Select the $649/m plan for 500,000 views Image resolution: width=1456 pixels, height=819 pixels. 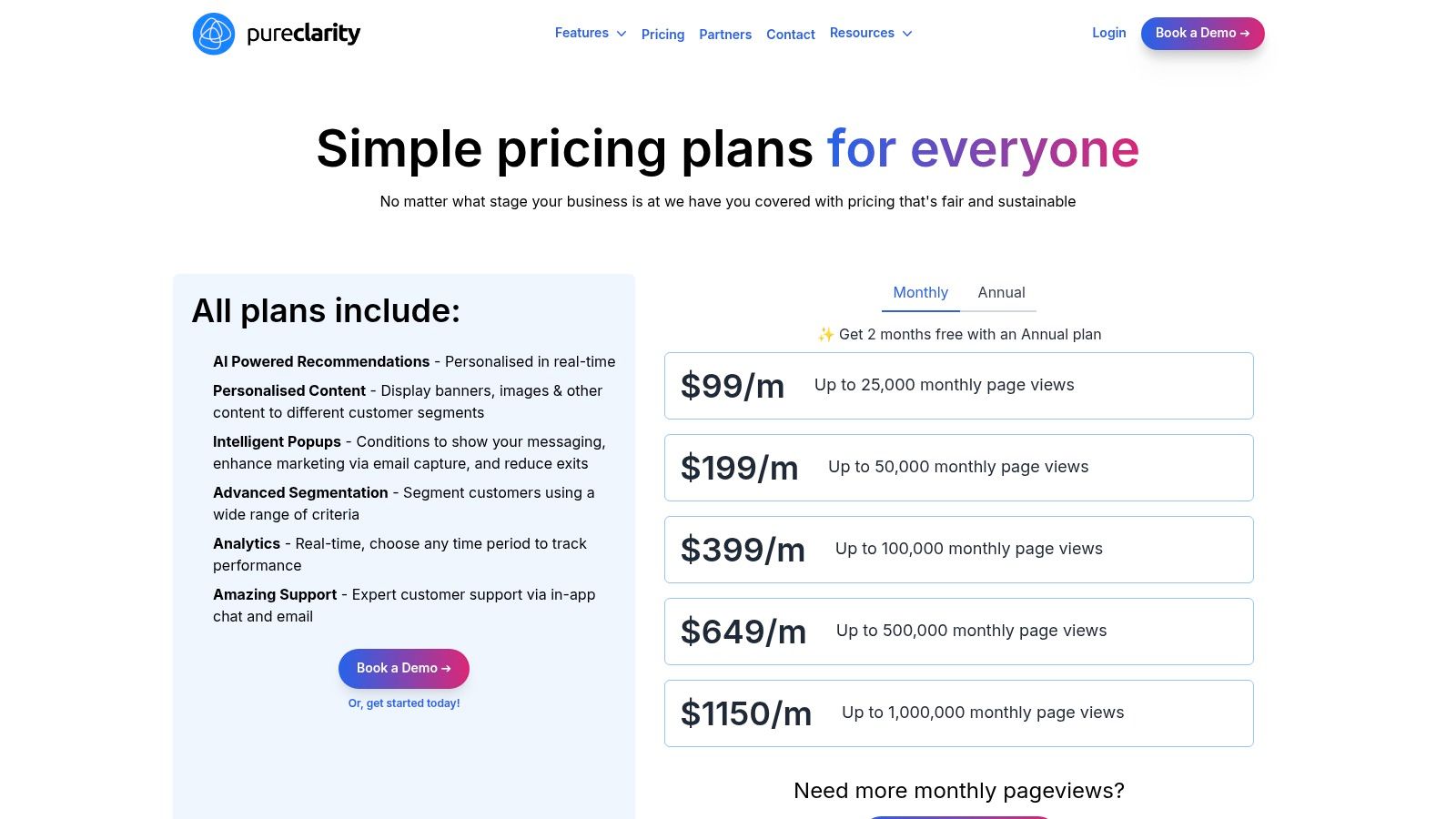pos(958,631)
